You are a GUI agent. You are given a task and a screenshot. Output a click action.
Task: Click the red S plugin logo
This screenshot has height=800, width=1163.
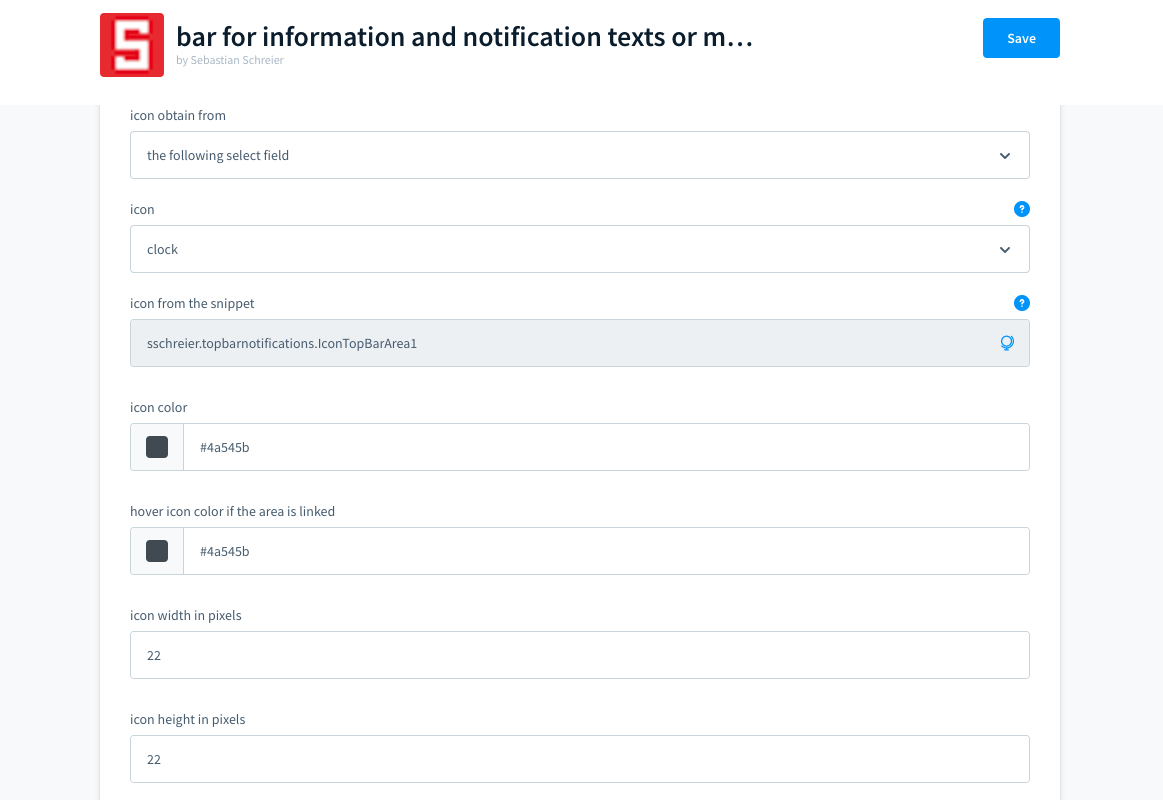132,45
